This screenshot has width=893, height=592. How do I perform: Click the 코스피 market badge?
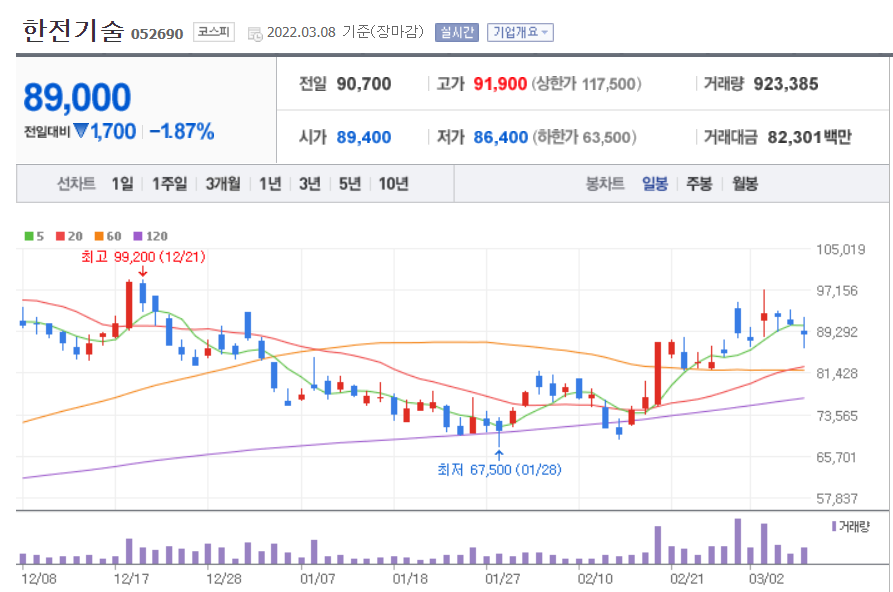click(x=214, y=32)
